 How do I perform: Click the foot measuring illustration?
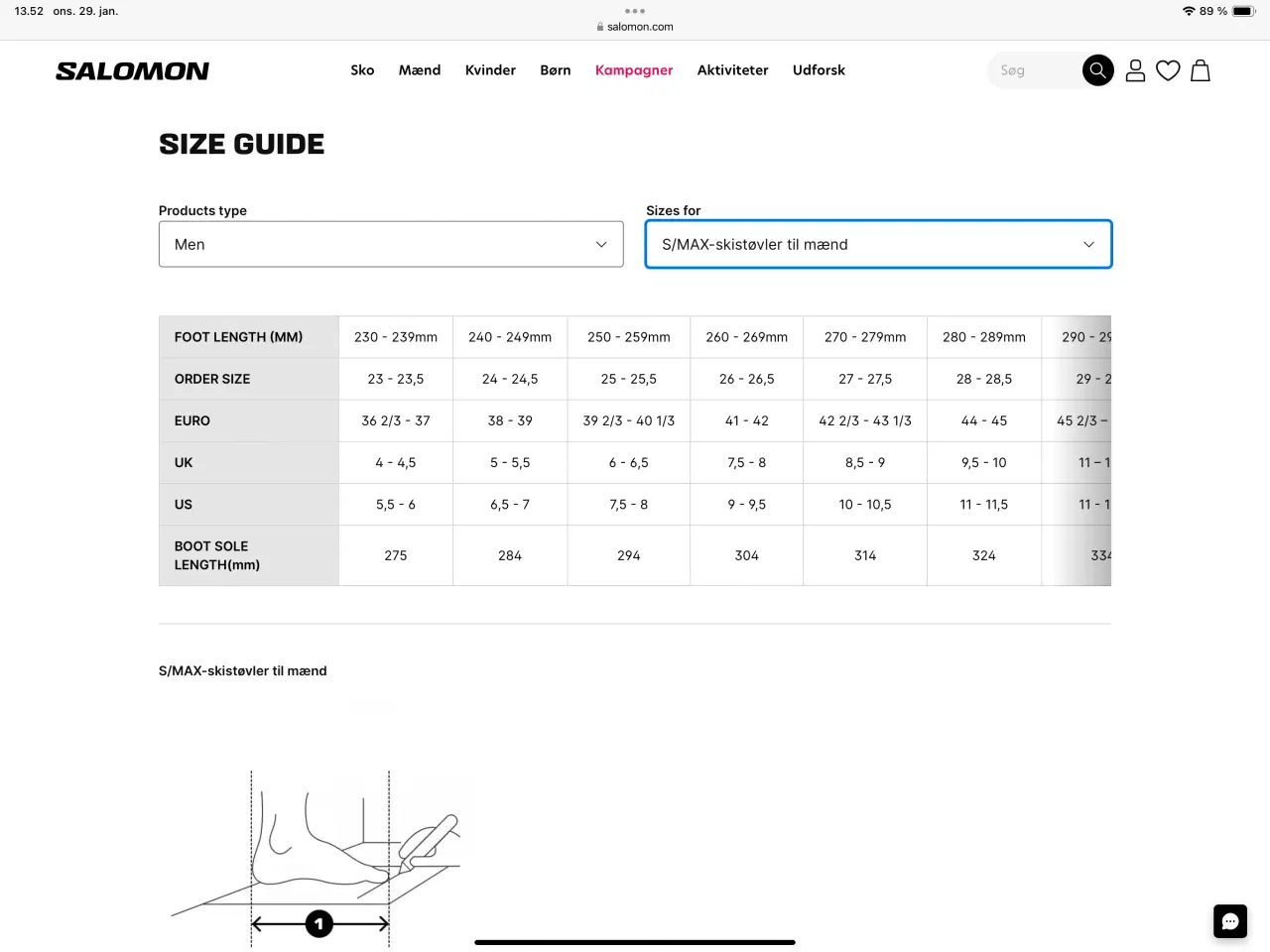(317, 858)
